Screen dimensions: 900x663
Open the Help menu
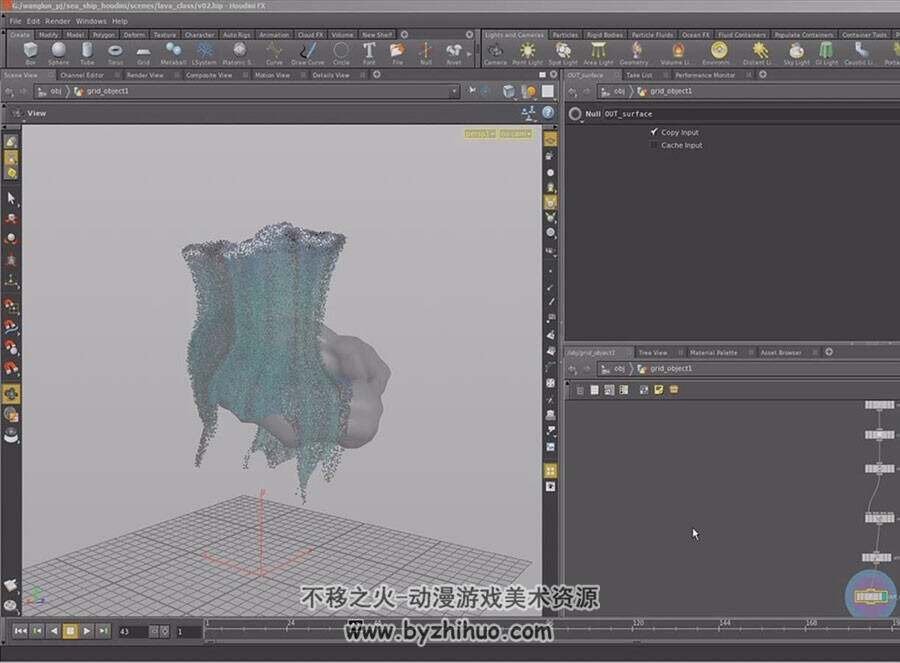(120, 21)
